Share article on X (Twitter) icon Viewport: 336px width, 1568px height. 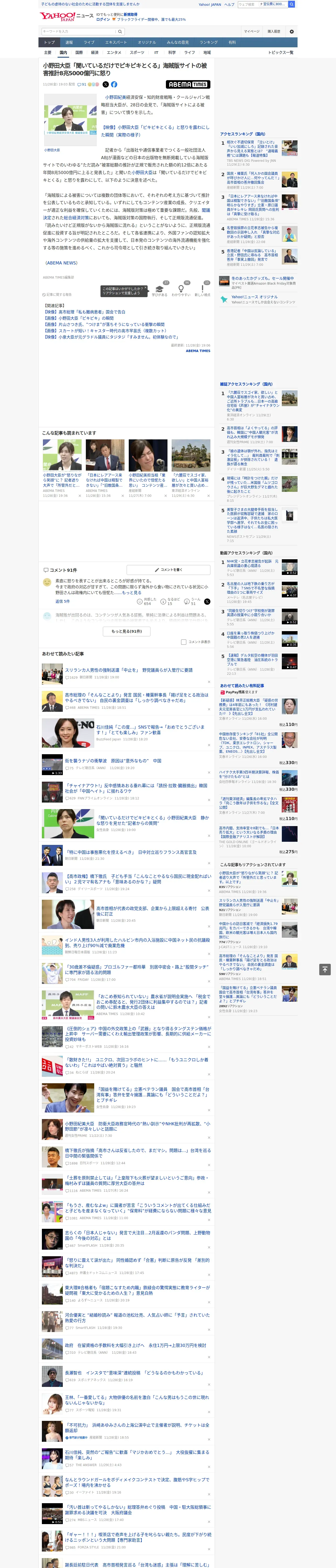click(105, 85)
